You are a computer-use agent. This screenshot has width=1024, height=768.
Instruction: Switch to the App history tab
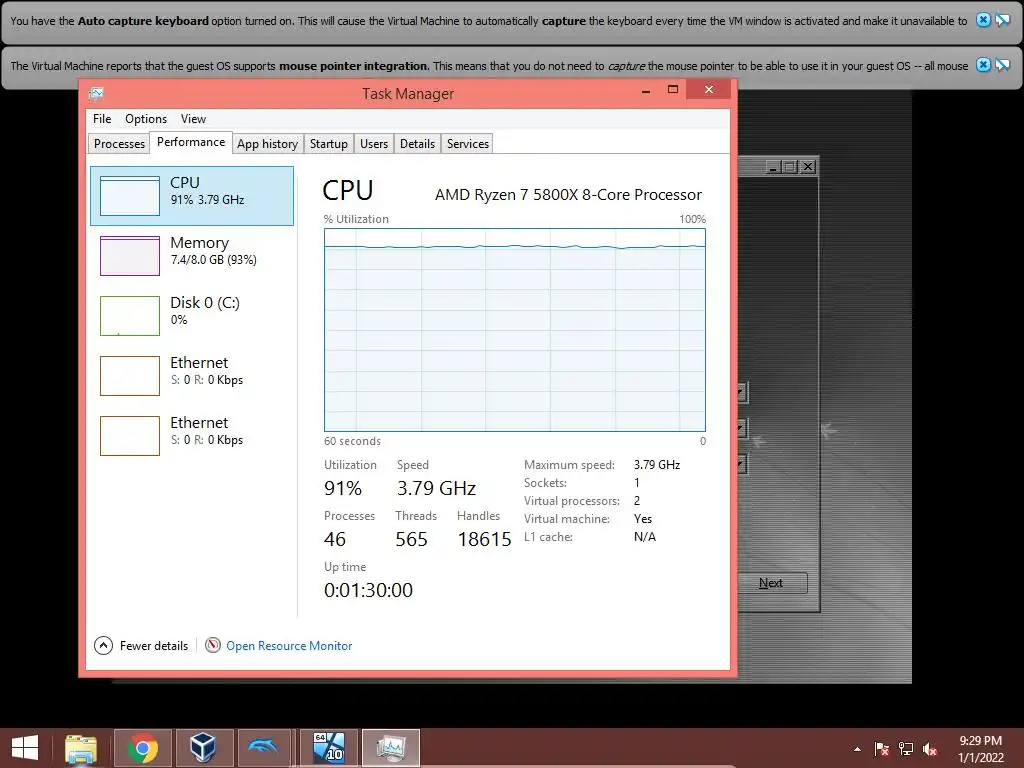click(x=267, y=144)
